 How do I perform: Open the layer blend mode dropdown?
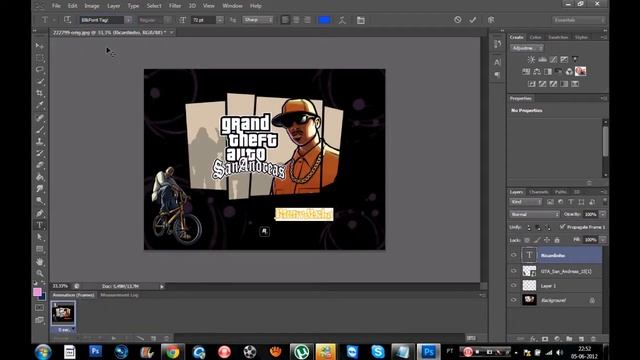(534, 214)
